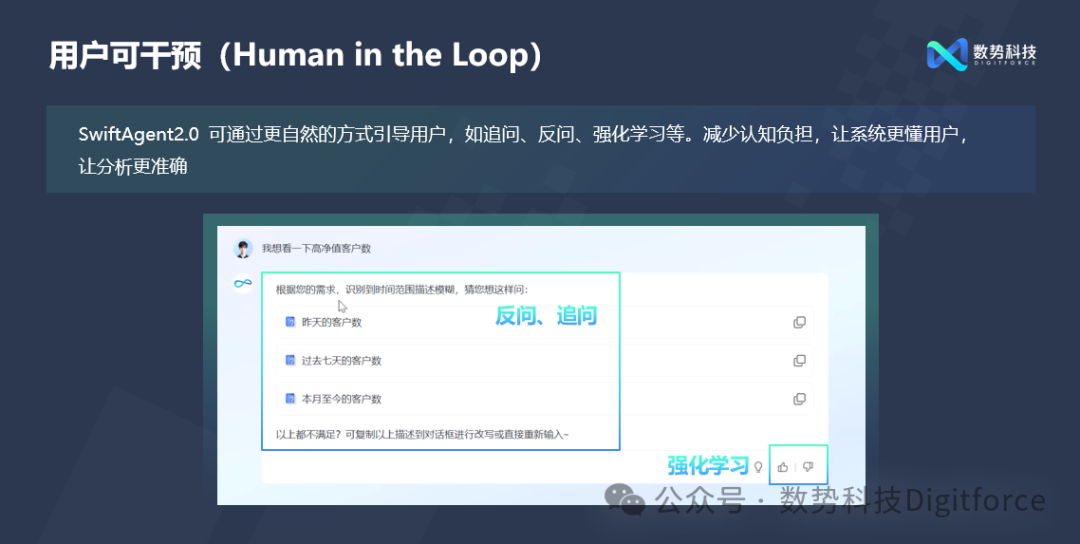
Task: Click the document icon beside 昨天的客户数
Action: click(x=291, y=322)
